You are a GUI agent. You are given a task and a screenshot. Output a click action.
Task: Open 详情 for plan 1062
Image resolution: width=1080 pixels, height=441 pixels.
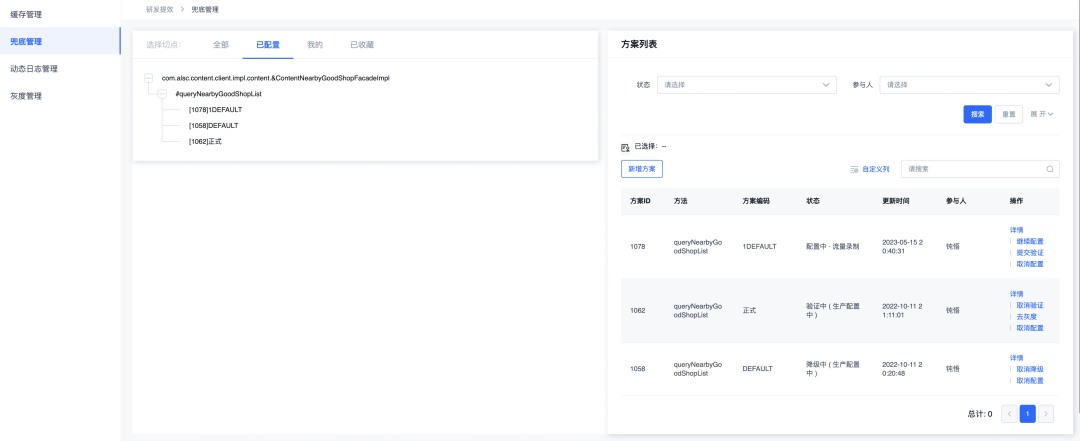click(x=1016, y=294)
